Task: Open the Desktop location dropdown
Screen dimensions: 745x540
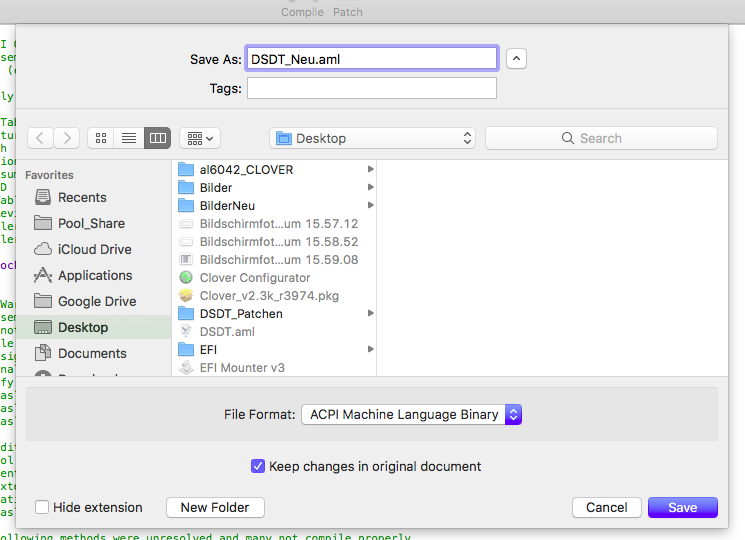Action: [x=373, y=138]
